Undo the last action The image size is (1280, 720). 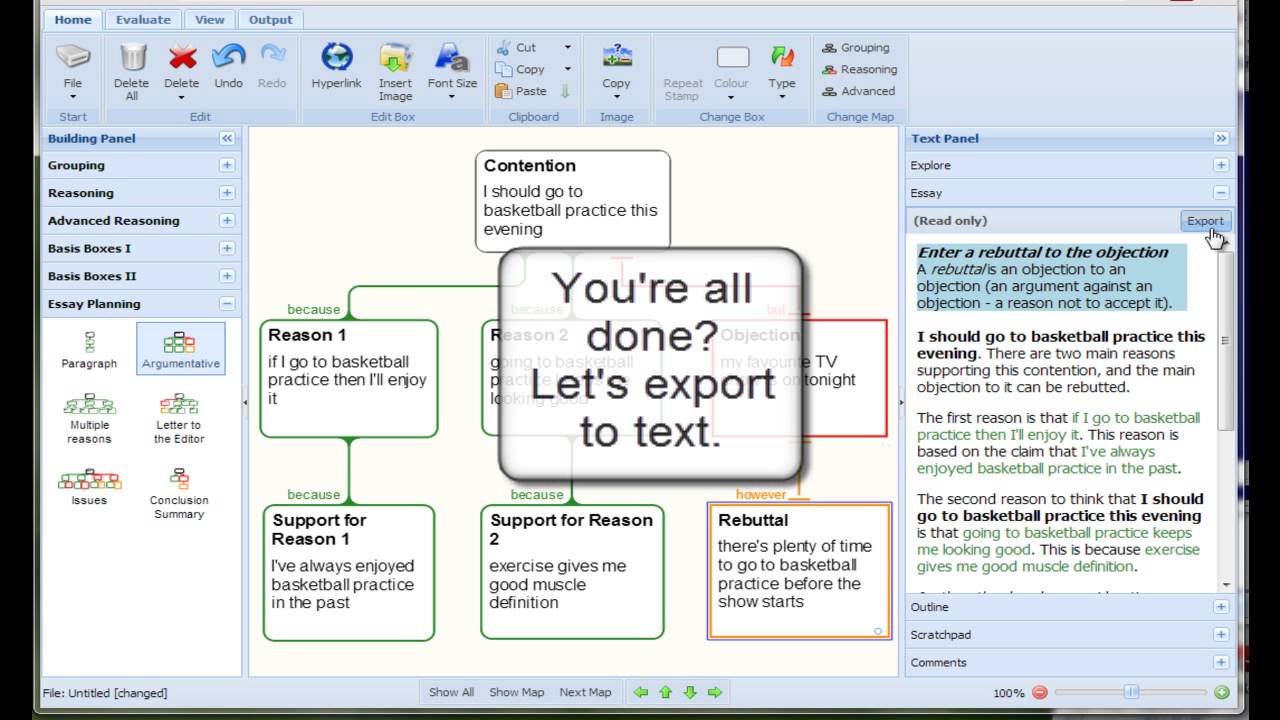click(x=229, y=57)
